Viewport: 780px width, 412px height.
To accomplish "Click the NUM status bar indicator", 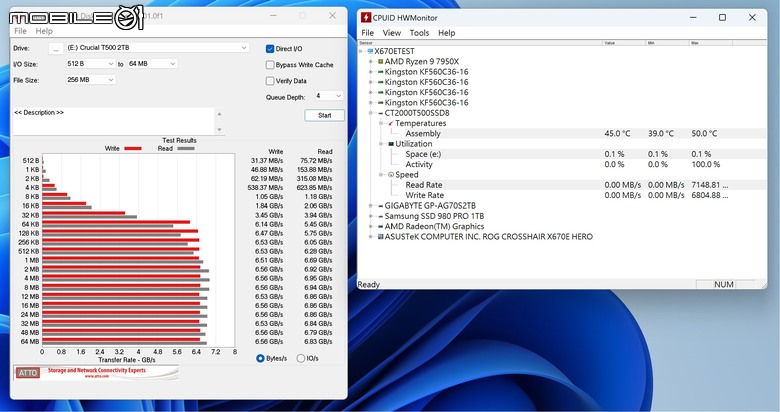I will pyautogui.click(x=724, y=285).
